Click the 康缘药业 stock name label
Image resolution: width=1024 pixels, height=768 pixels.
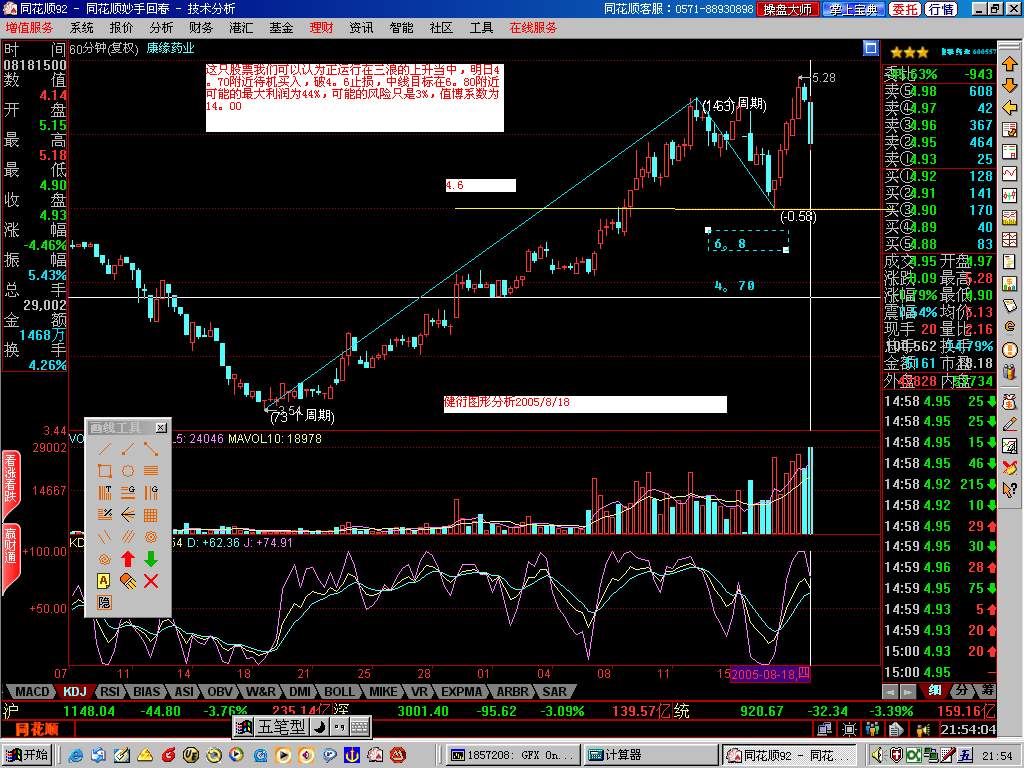coord(170,48)
